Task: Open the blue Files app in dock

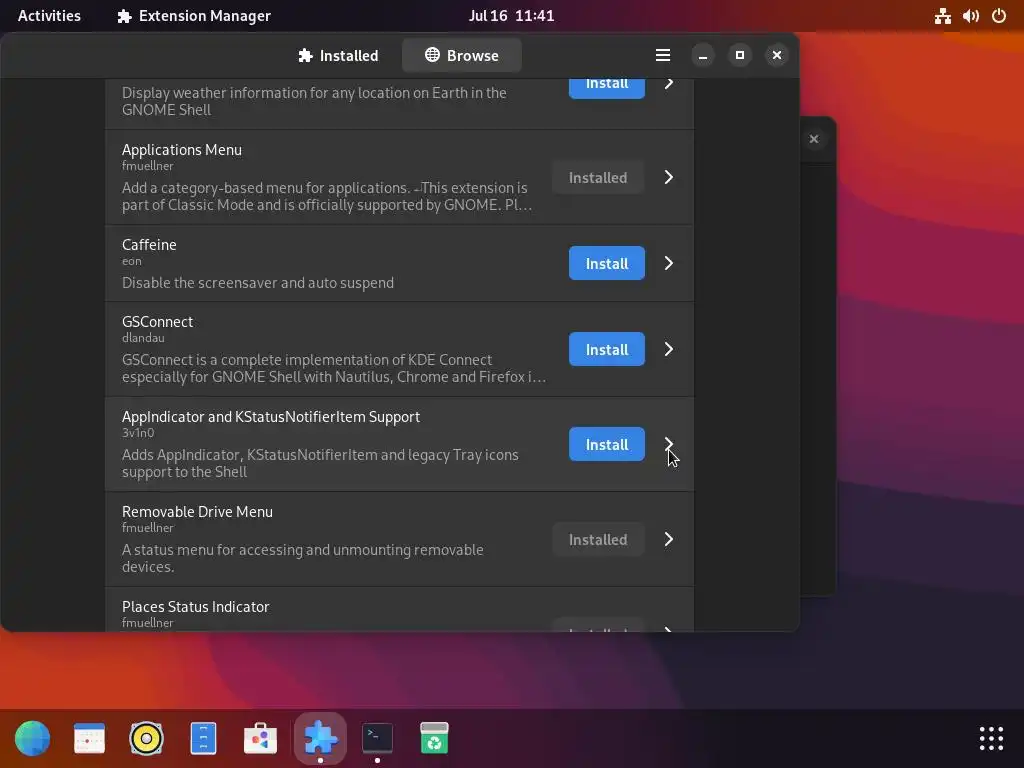Action: (203, 739)
